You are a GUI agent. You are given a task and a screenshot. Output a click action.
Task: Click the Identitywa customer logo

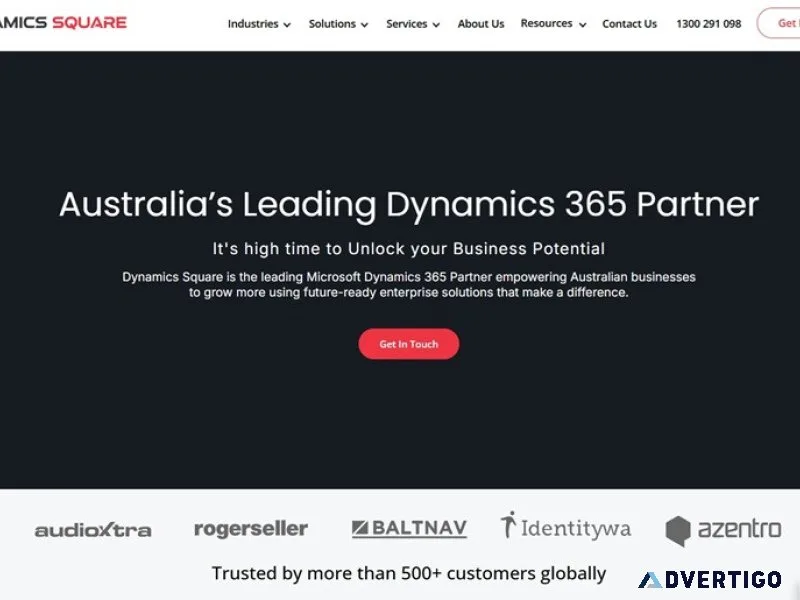pyautogui.click(x=565, y=526)
